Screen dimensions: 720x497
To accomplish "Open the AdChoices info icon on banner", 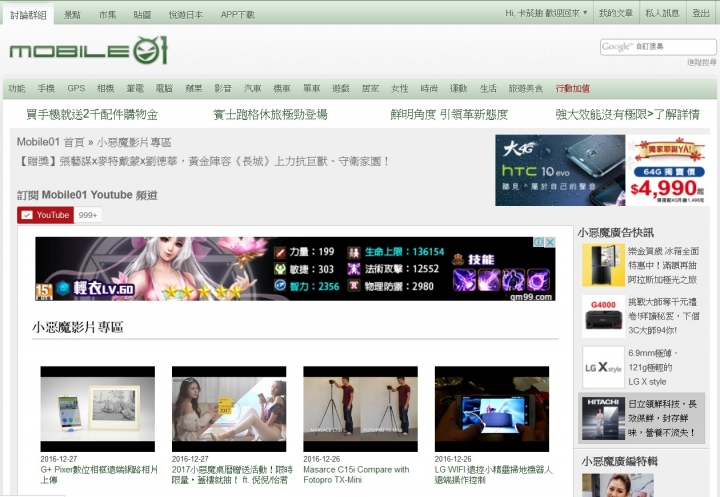I will (x=539, y=242).
